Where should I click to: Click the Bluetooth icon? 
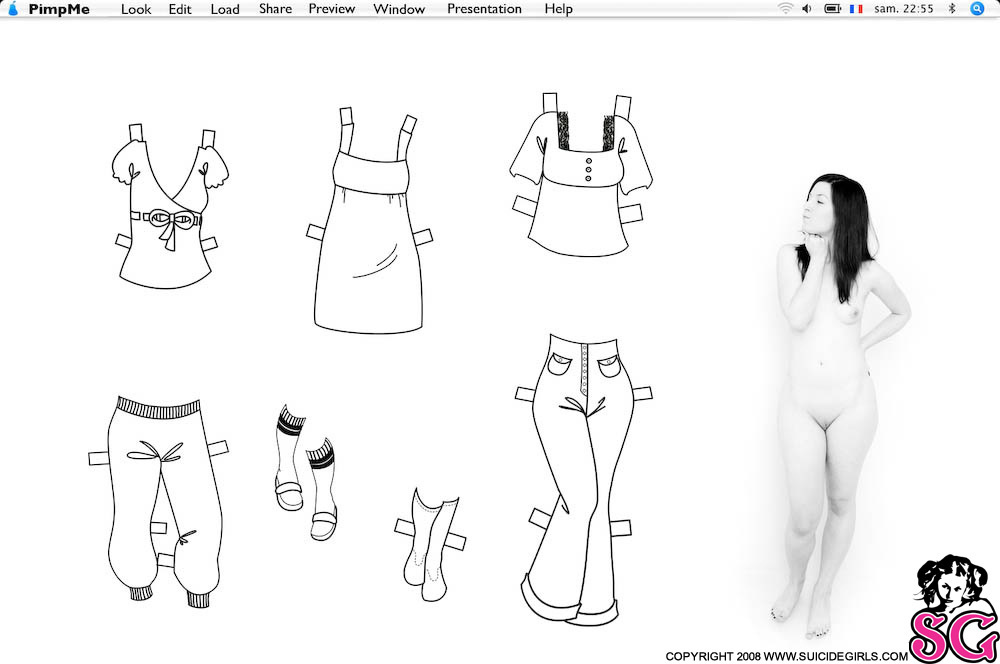coord(952,8)
